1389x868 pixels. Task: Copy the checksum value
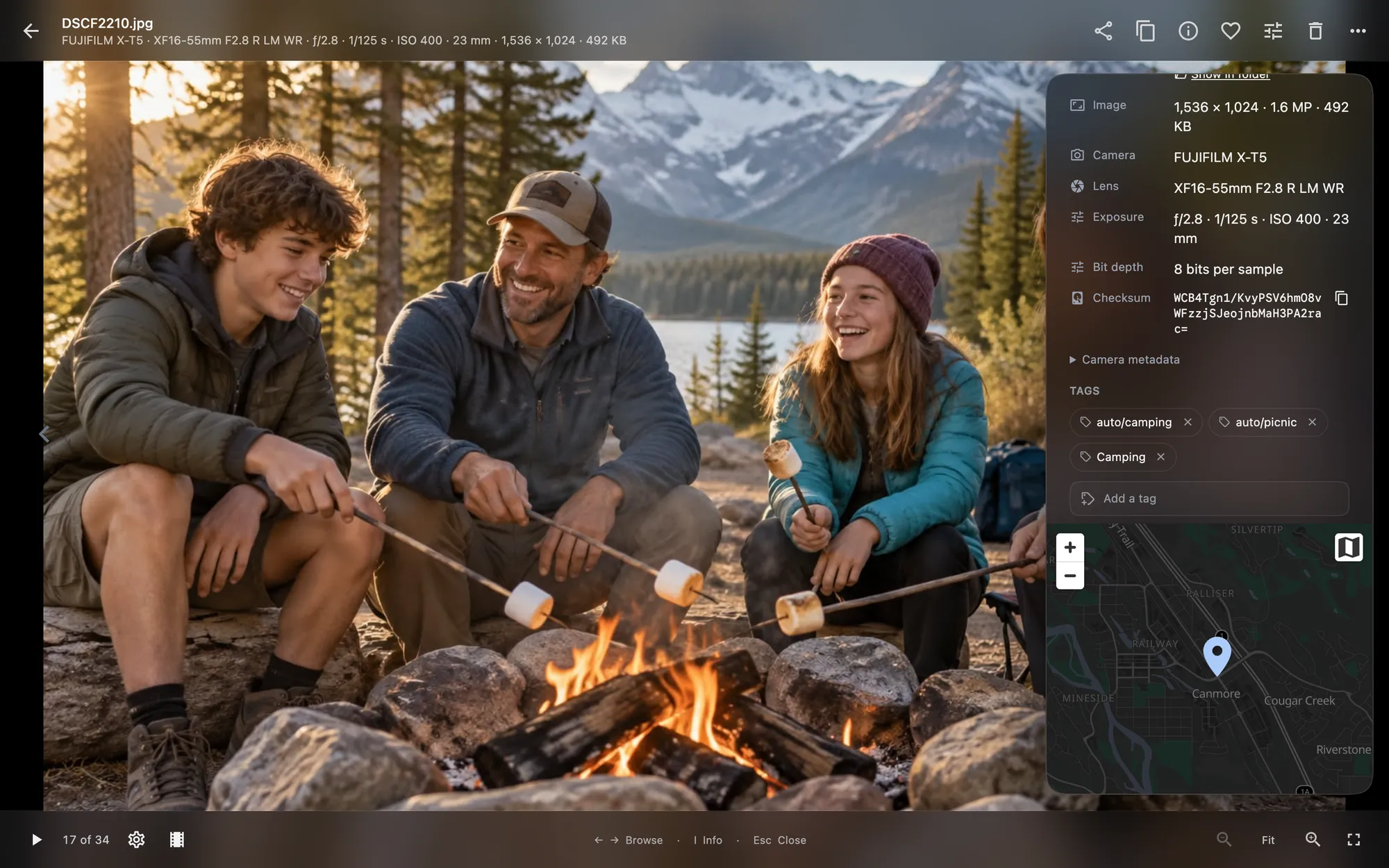pyautogui.click(x=1342, y=298)
